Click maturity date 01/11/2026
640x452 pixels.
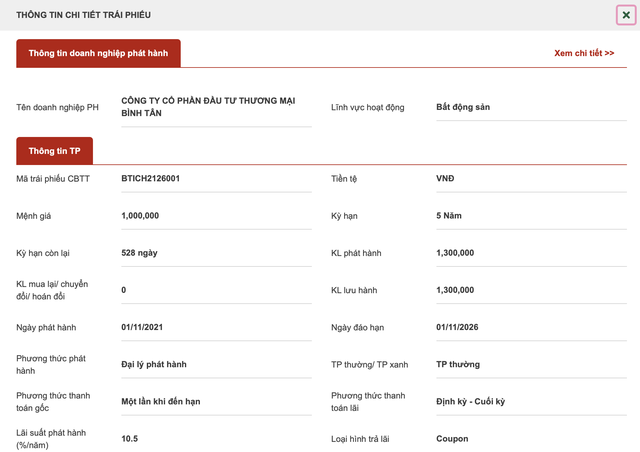(531, 327)
